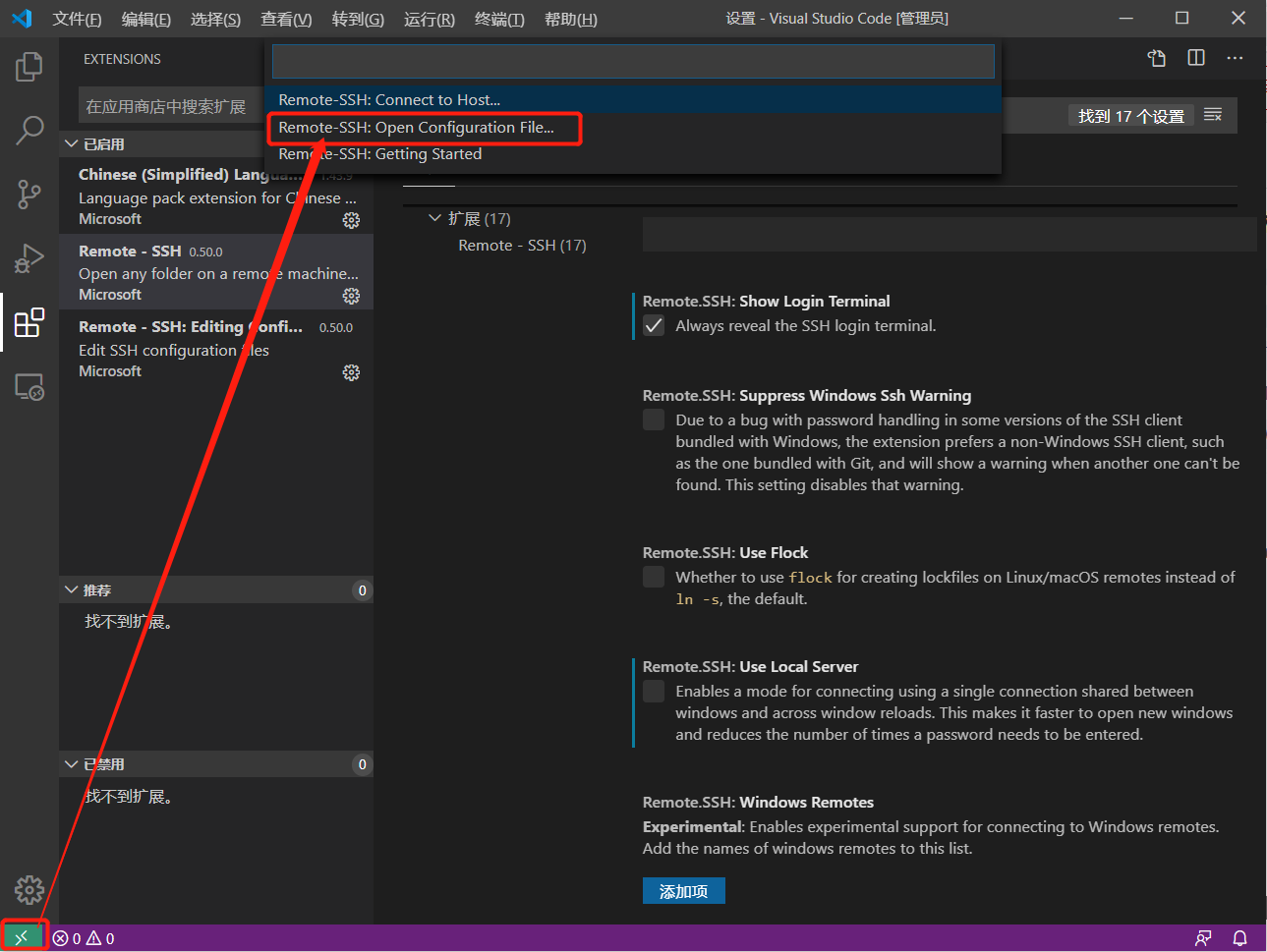This screenshot has width=1267, height=952.
Task: Open the notifications bell
Action: (x=1240, y=938)
